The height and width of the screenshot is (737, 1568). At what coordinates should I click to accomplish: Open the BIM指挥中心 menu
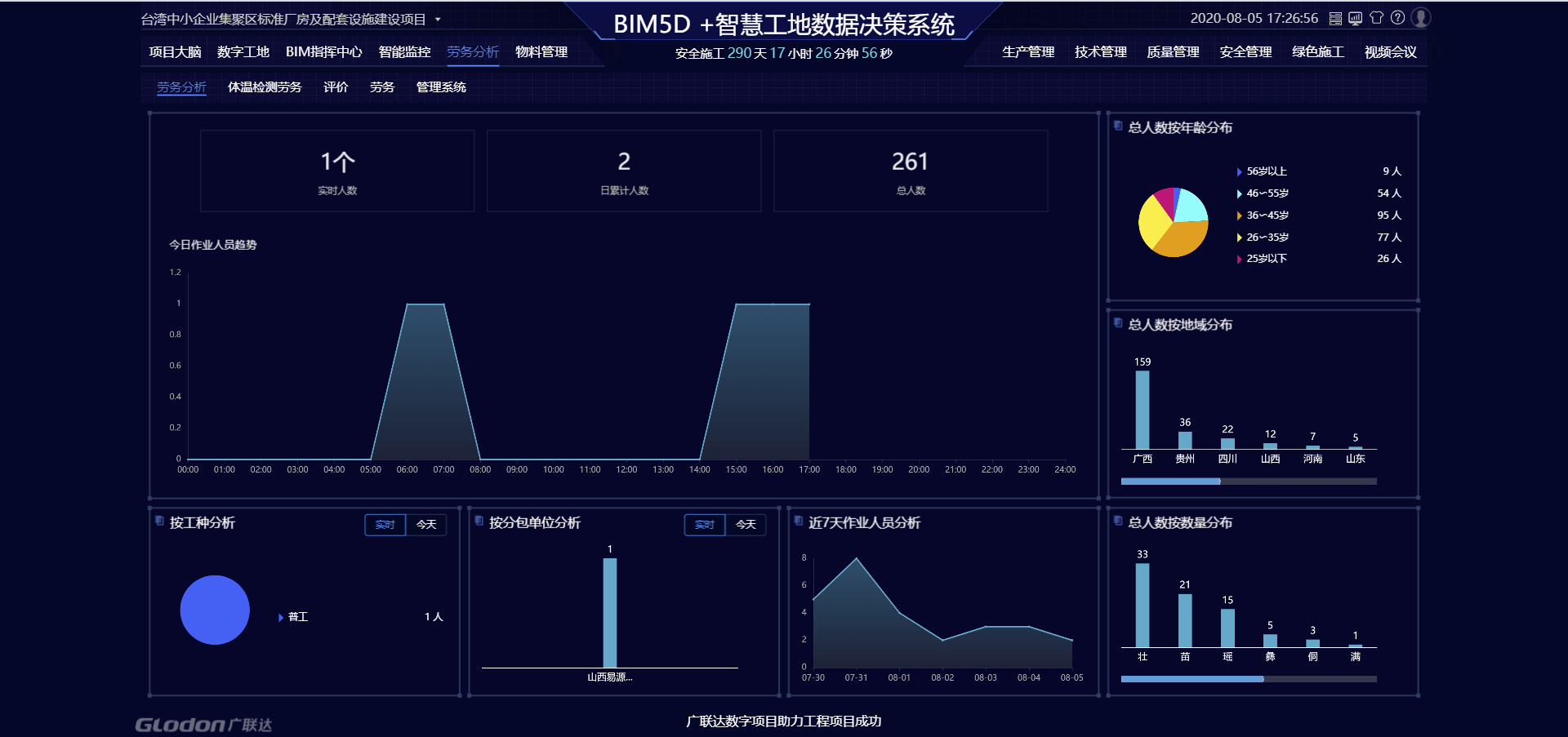pos(324,52)
